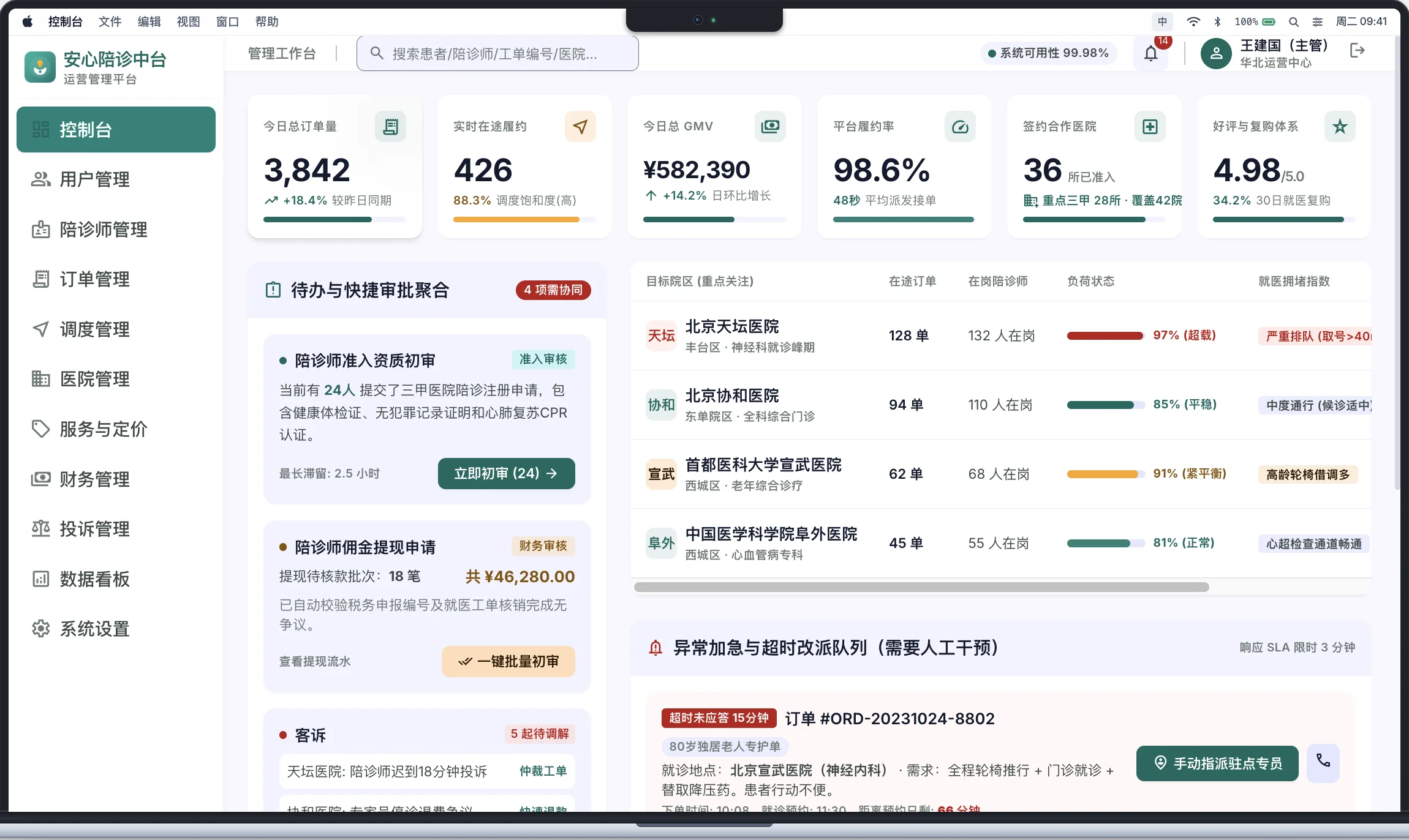Screen dimensions: 1409x840
Task: Go to 服务与定价 in the sidebar
Action: [x=116, y=429]
